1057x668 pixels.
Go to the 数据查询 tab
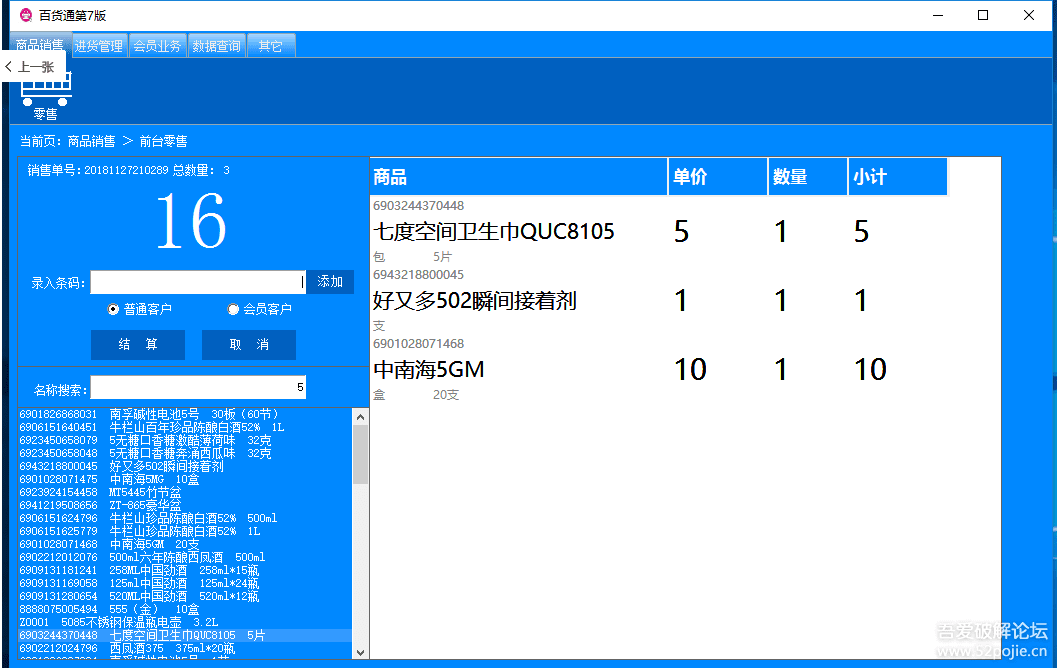217,46
